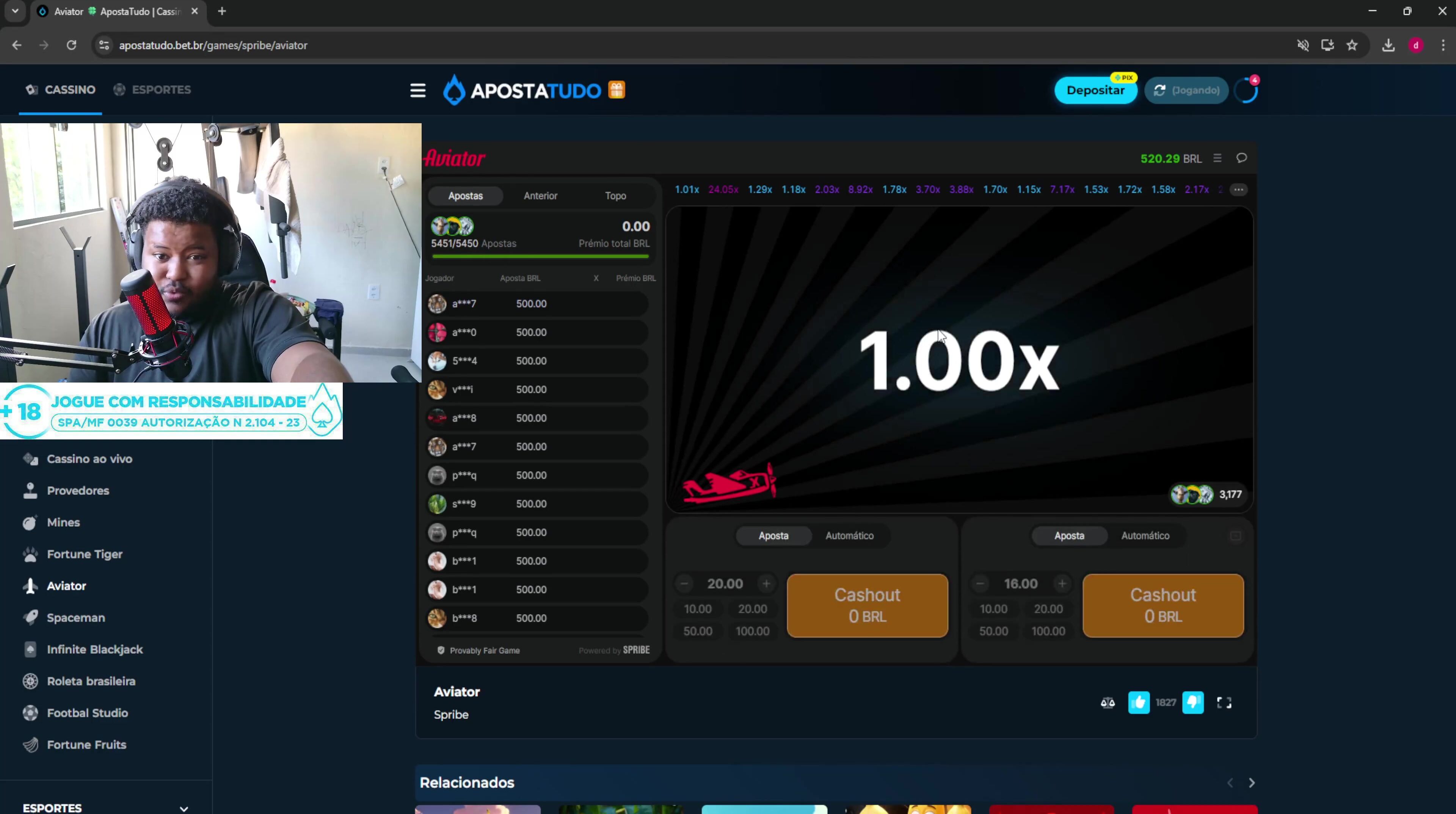Open the Aviator game menu icon

coord(1218,158)
